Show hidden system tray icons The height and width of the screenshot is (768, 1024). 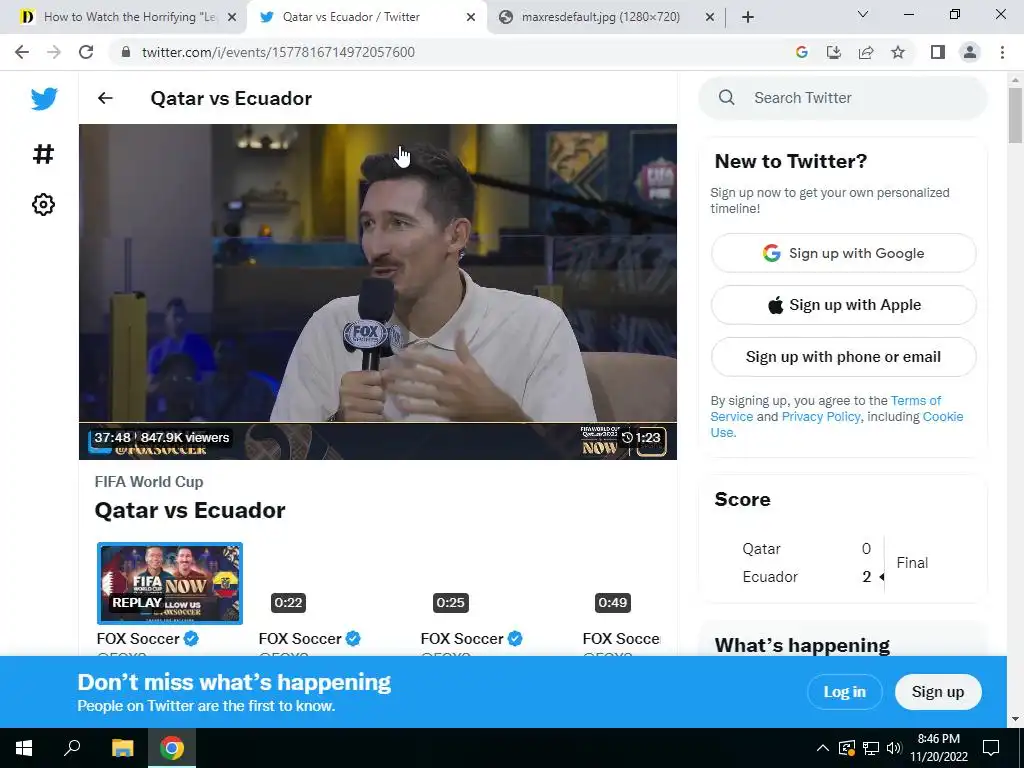tap(823, 748)
